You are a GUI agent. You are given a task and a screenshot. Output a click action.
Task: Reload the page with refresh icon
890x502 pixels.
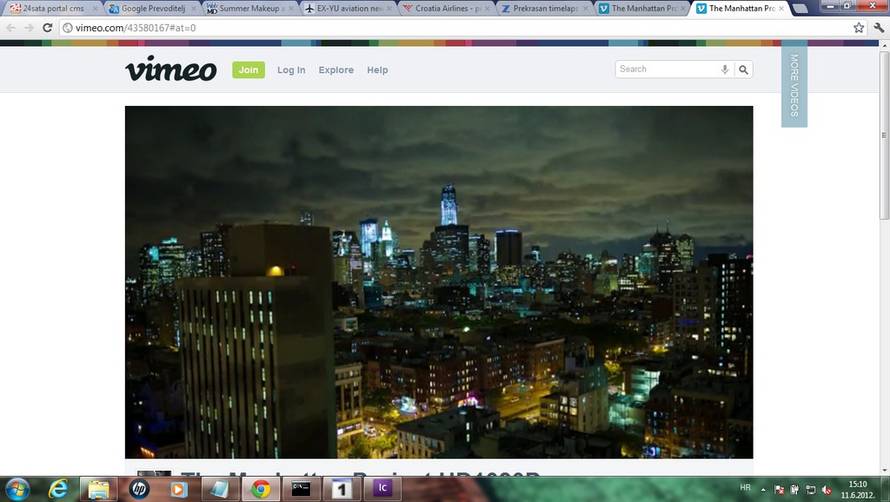(48, 27)
